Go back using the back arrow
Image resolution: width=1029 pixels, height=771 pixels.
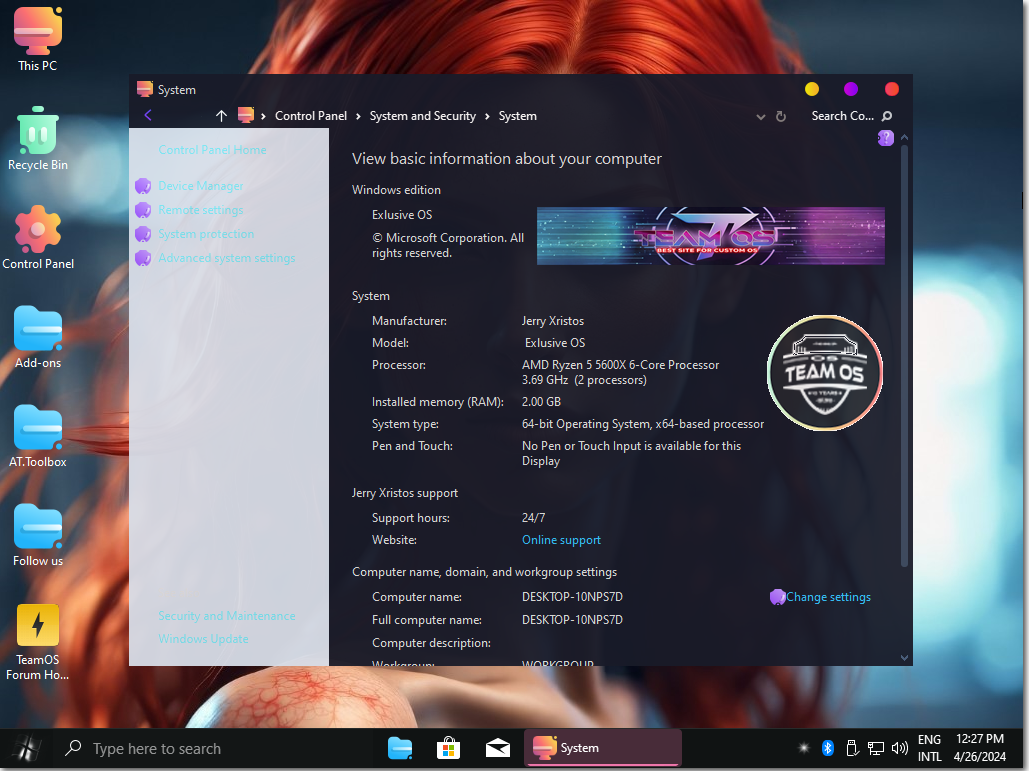148,116
